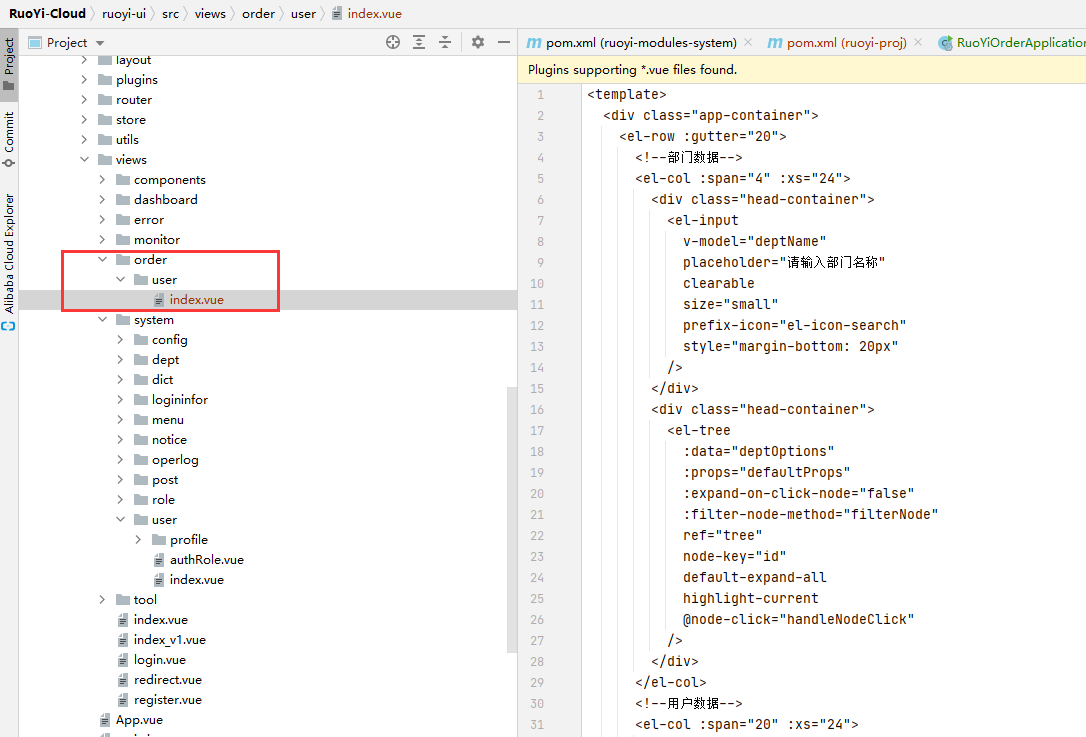The width and height of the screenshot is (1086, 737).
Task: Select login.vue file
Action: pyautogui.click(x=159, y=659)
